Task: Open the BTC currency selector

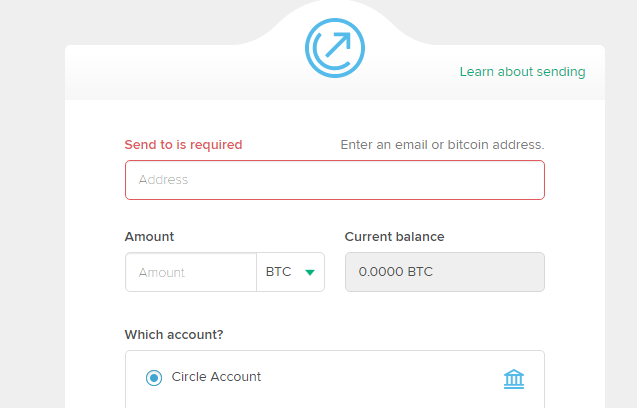Action: pyautogui.click(x=290, y=272)
